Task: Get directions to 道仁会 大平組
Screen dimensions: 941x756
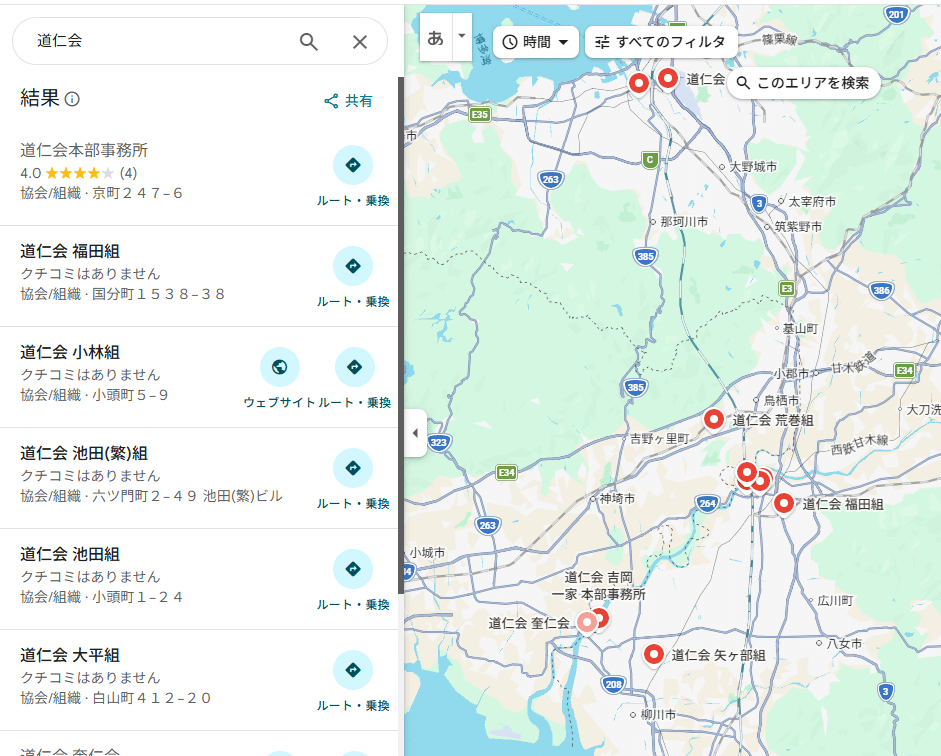Action: [x=353, y=671]
